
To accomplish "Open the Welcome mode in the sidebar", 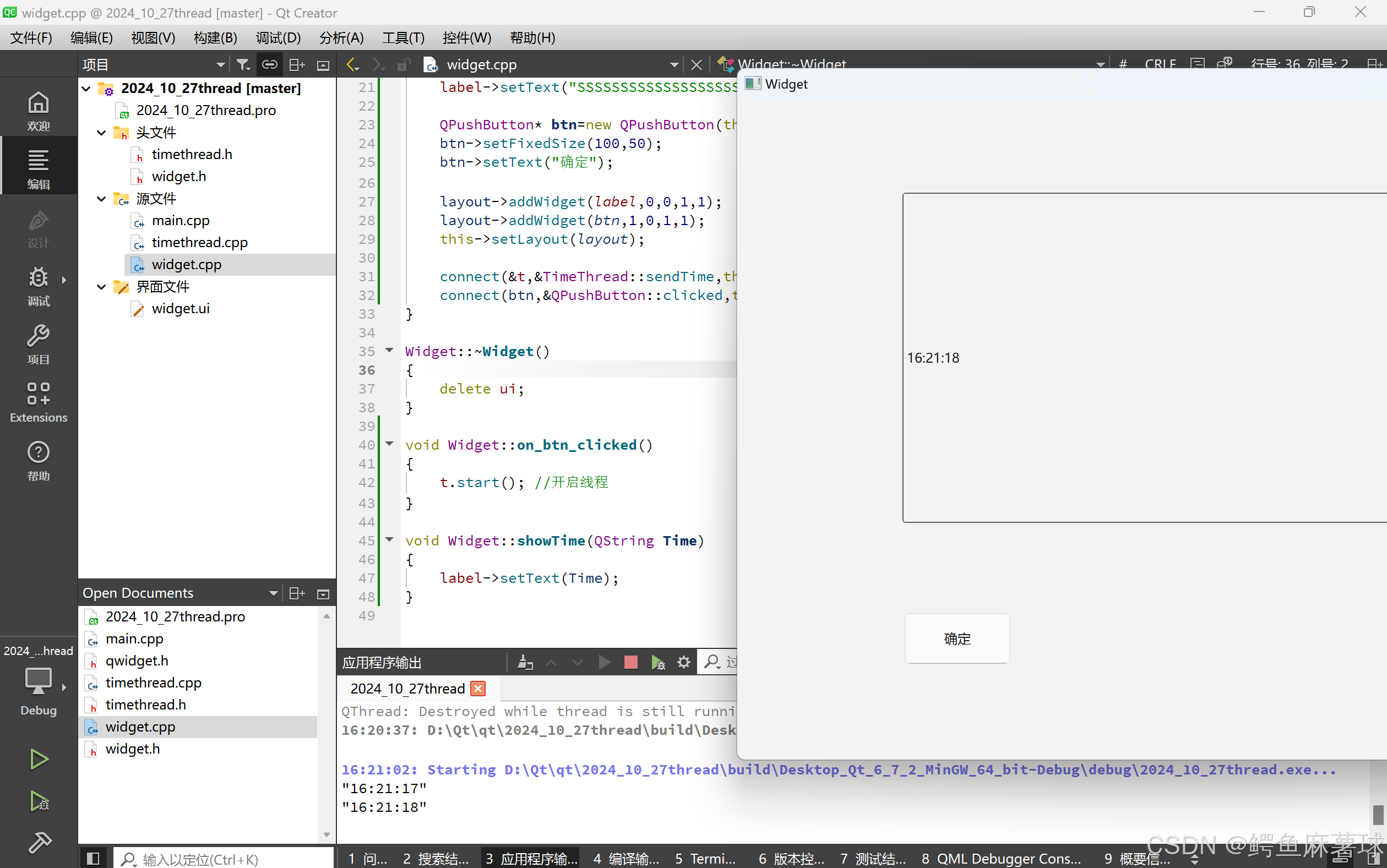I will pyautogui.click(x=39, y=111).
